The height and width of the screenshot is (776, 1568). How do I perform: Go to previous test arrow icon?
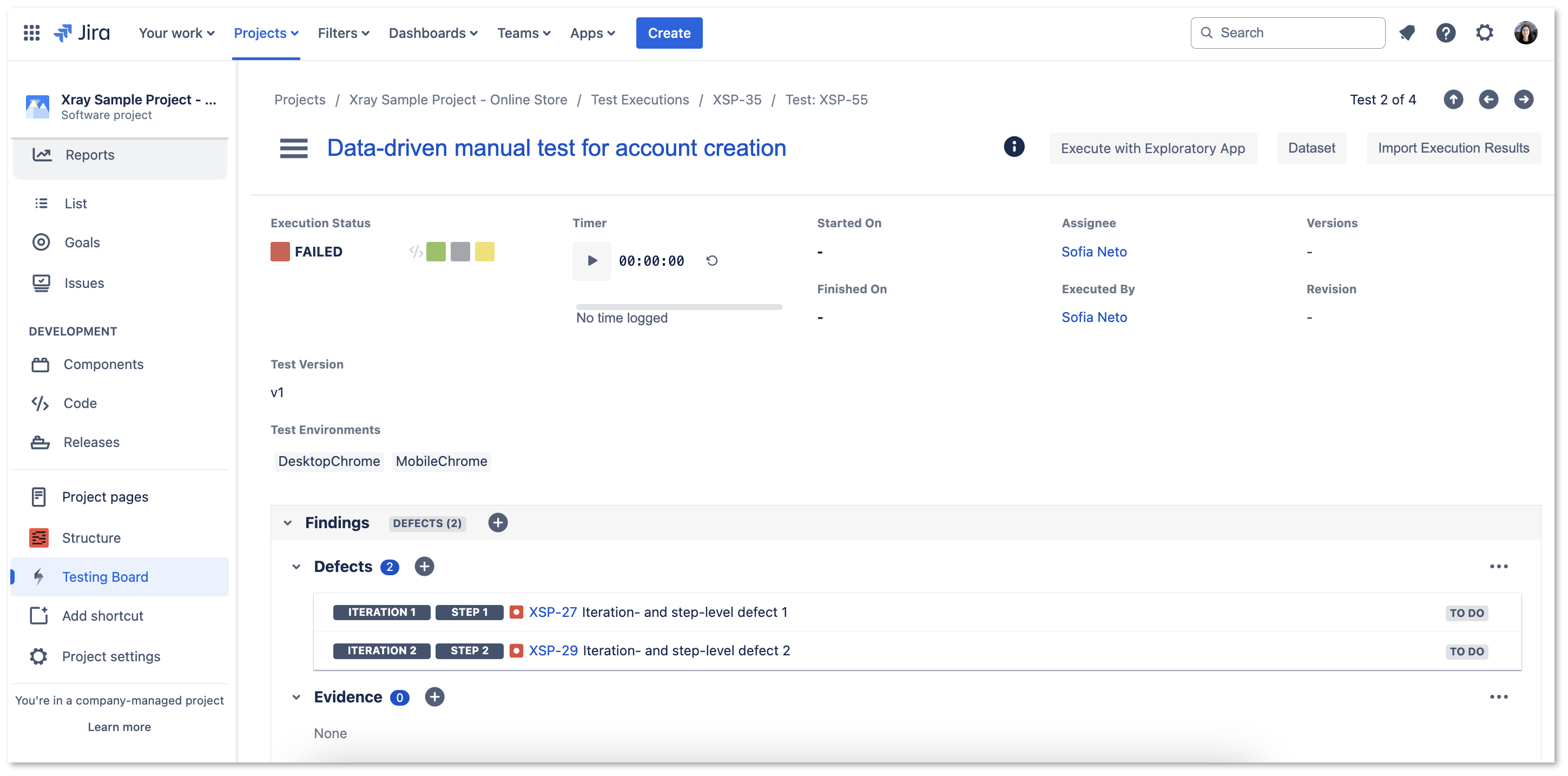(1488, 99)
